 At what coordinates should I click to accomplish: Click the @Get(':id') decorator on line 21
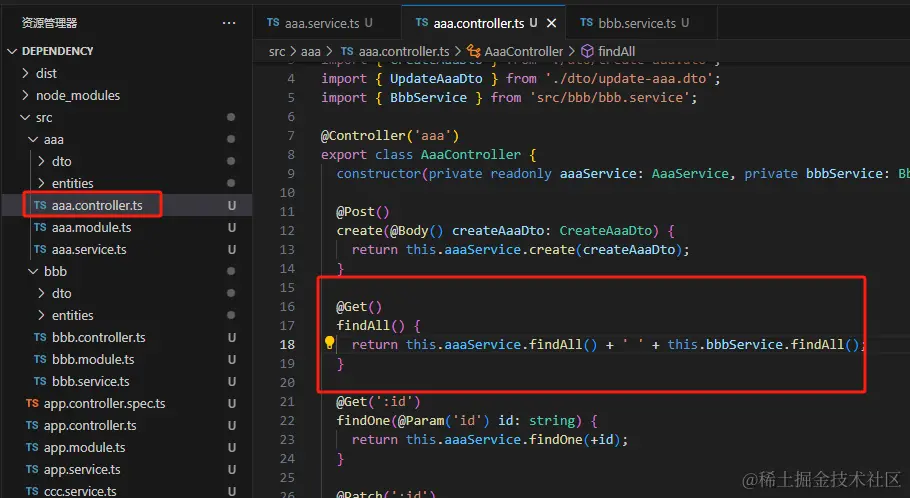pyautogui.click(x=378, y=402)
